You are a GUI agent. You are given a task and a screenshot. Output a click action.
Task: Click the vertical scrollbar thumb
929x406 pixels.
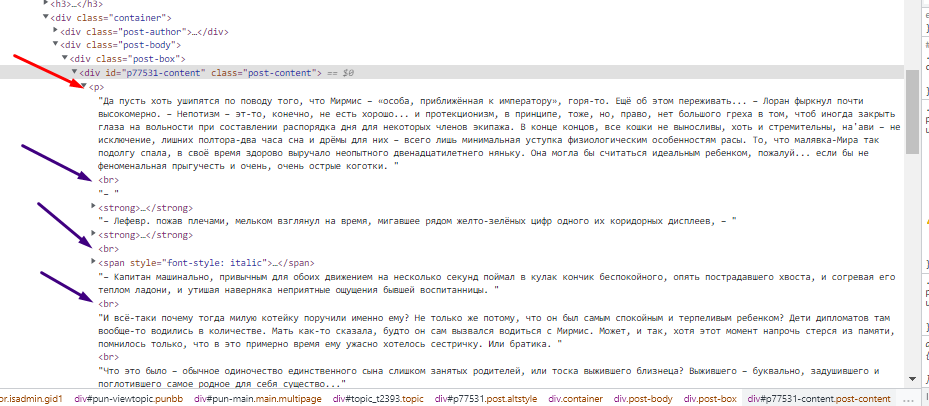click(911, 112)
